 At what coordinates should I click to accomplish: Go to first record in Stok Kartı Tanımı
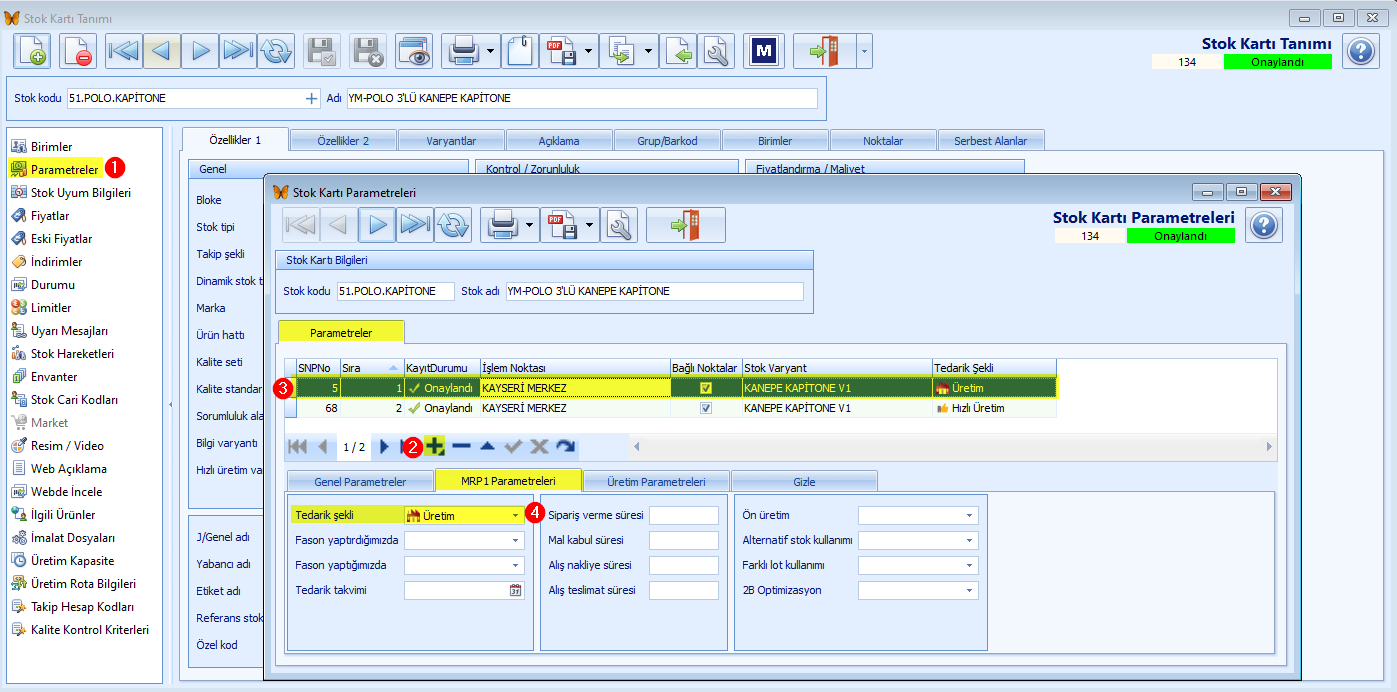pyautogui.click(x=124, y=51)
